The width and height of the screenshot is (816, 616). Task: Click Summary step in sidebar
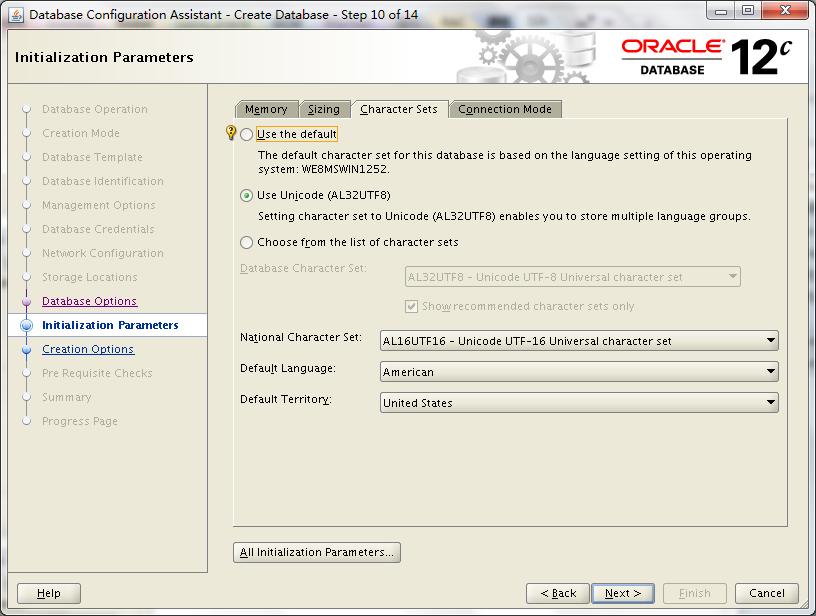coord(67,397)
